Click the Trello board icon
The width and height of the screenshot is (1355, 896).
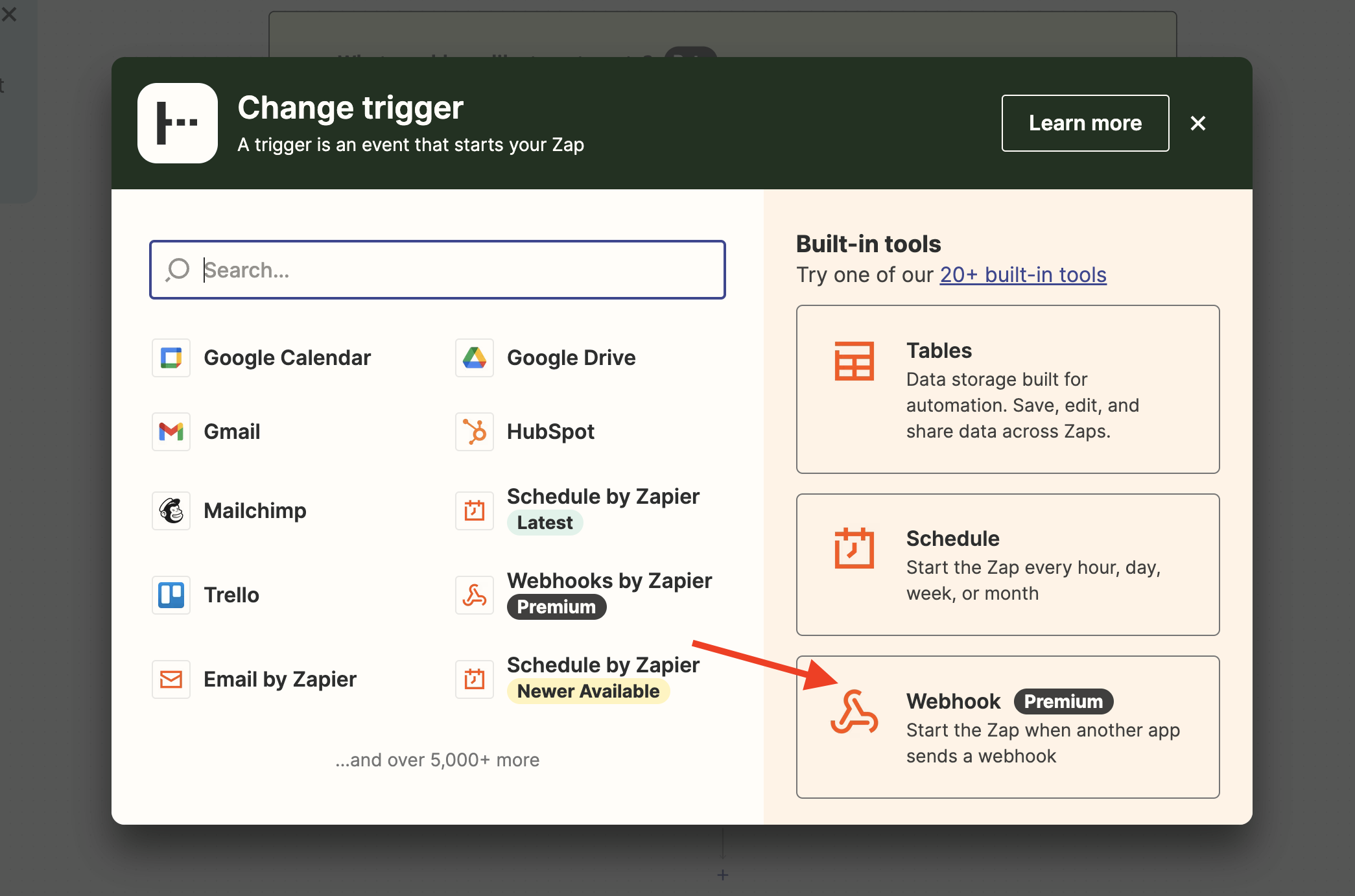(x=171, y=595)
